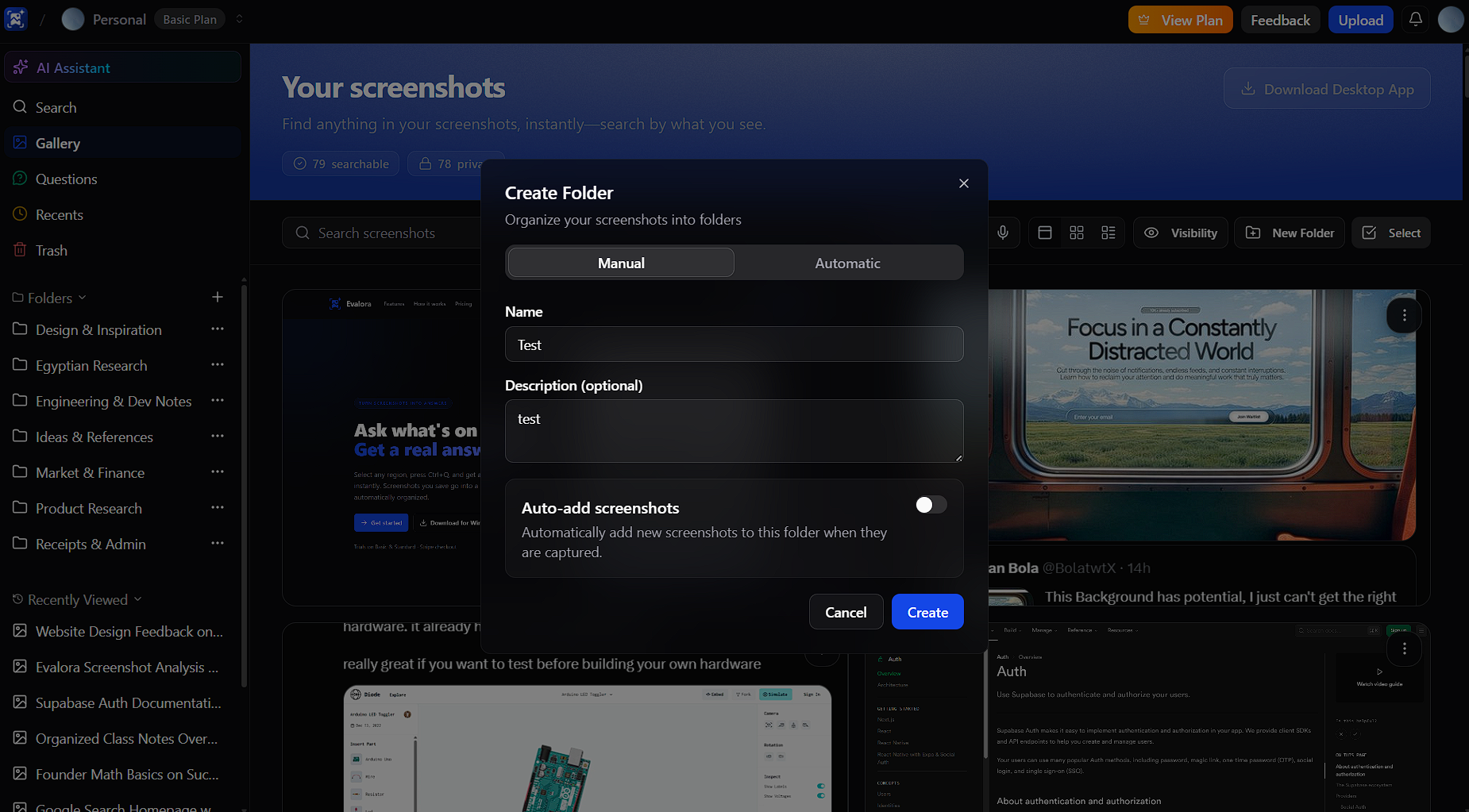Switch to the Automatic tab
Image resolution: width=1469 pixels, height=812 pixels.
tap(847, 262)
